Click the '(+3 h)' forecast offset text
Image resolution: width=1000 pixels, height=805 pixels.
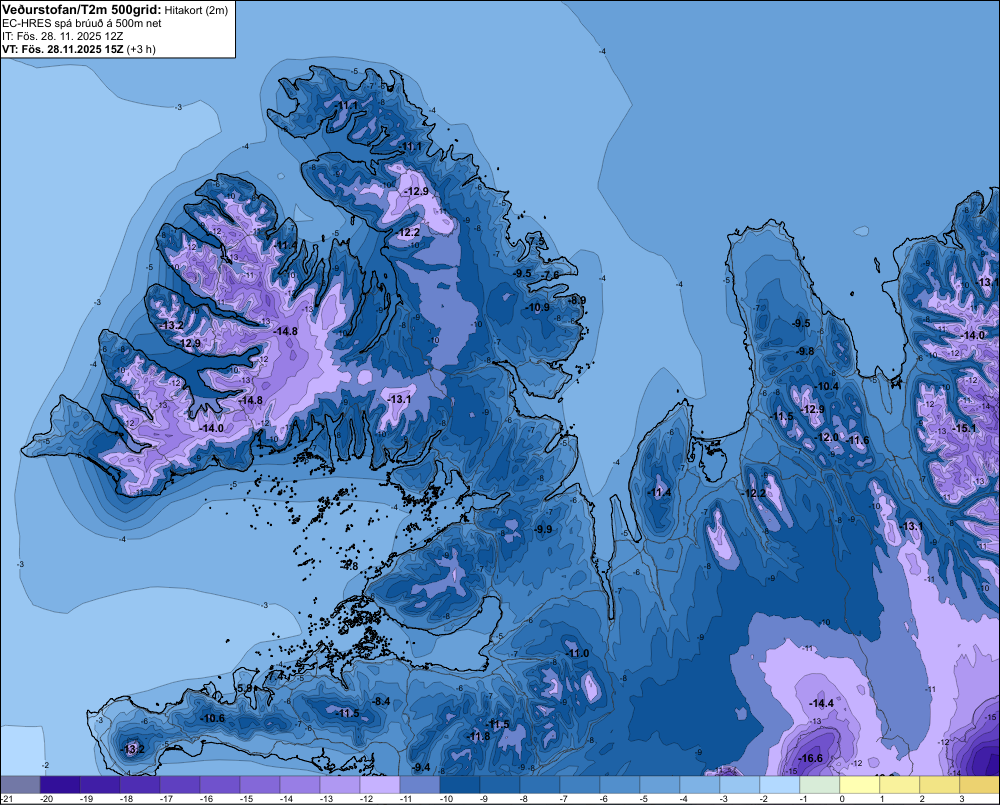[141, 49]
